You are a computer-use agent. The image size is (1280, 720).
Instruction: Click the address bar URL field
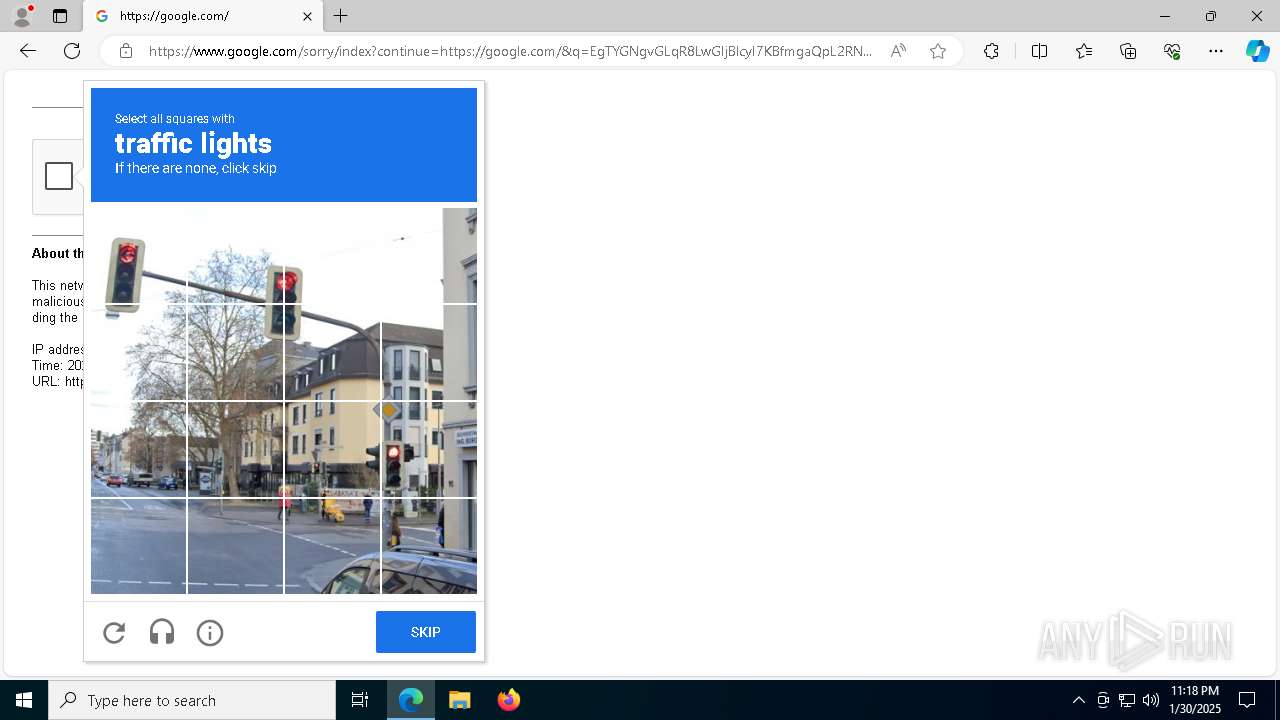pos(510,51)
